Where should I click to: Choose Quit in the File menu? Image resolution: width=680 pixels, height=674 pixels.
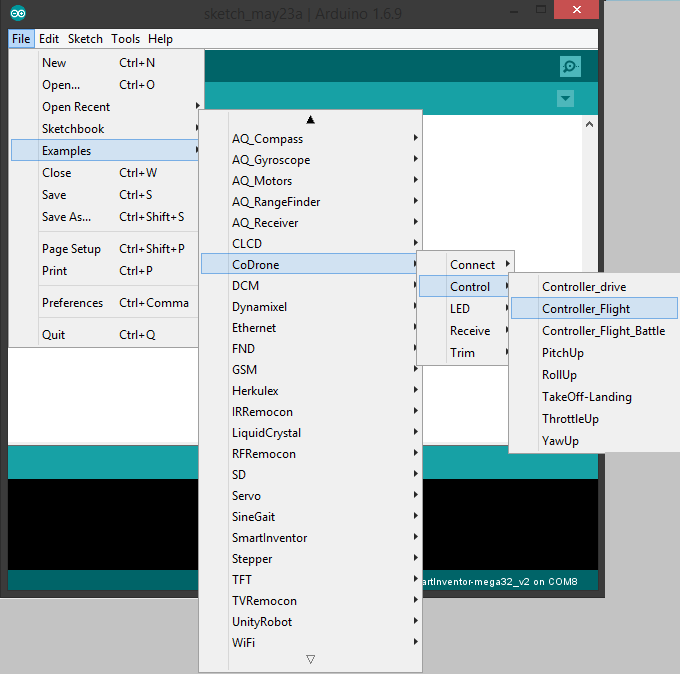pyautogui.click(x=105, y=335)
